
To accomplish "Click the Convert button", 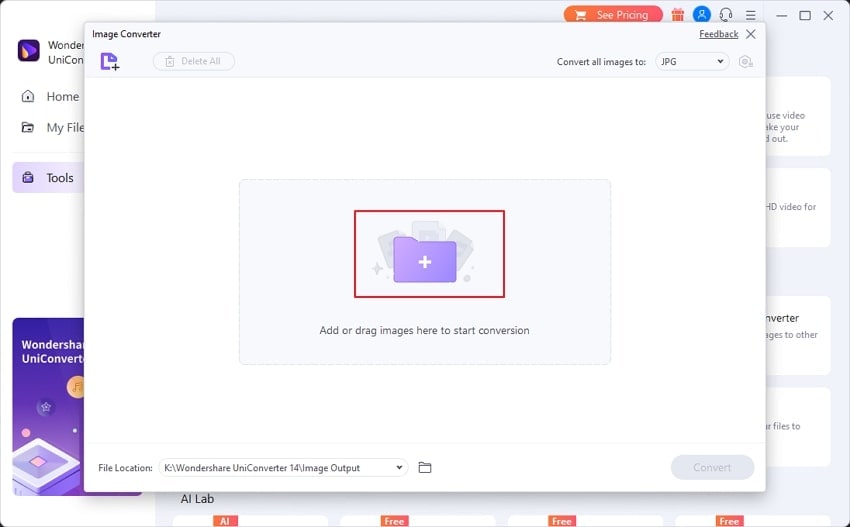I will pos(712,467).
